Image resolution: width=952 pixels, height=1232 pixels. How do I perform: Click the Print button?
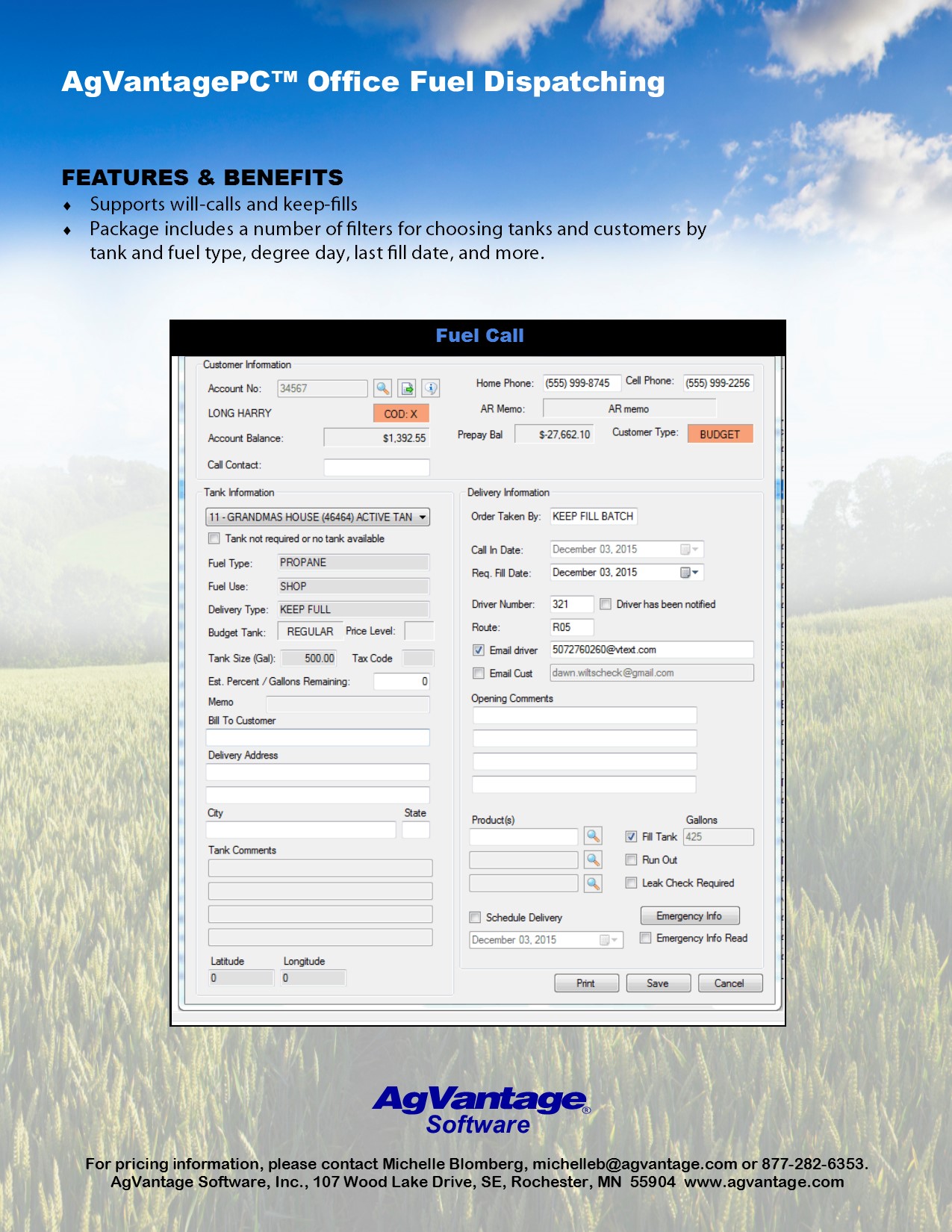pos(586,983)
